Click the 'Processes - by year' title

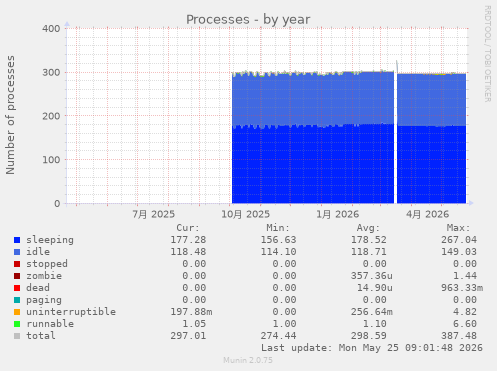(x=248, y=20)
